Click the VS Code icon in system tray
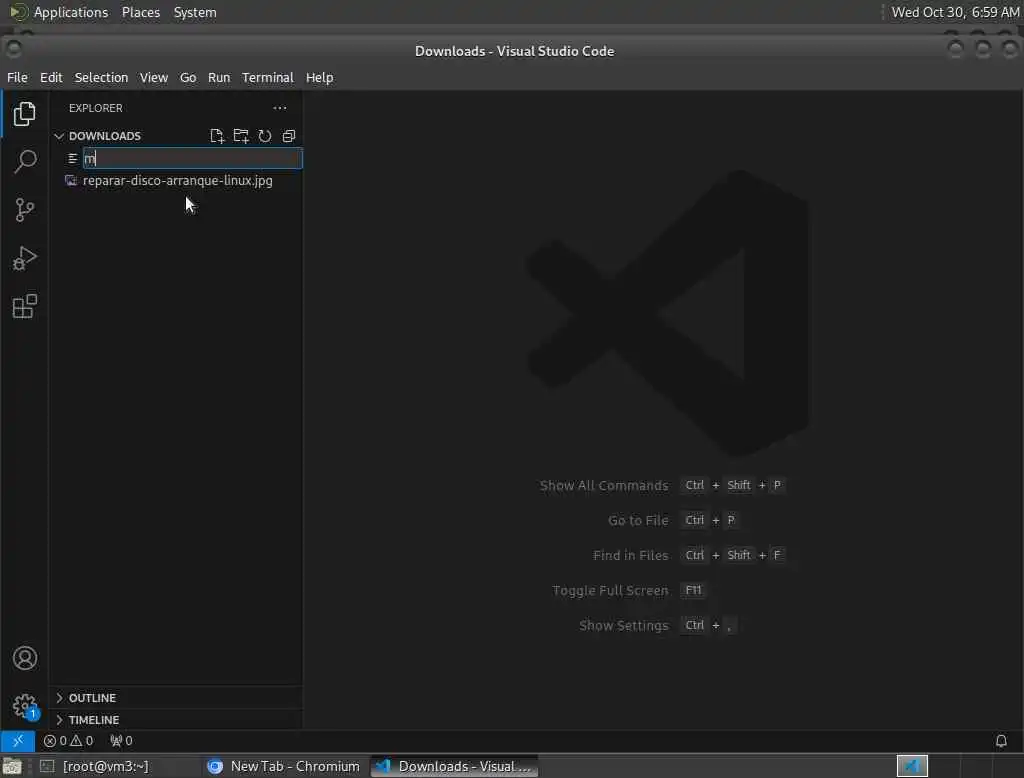 912,766
